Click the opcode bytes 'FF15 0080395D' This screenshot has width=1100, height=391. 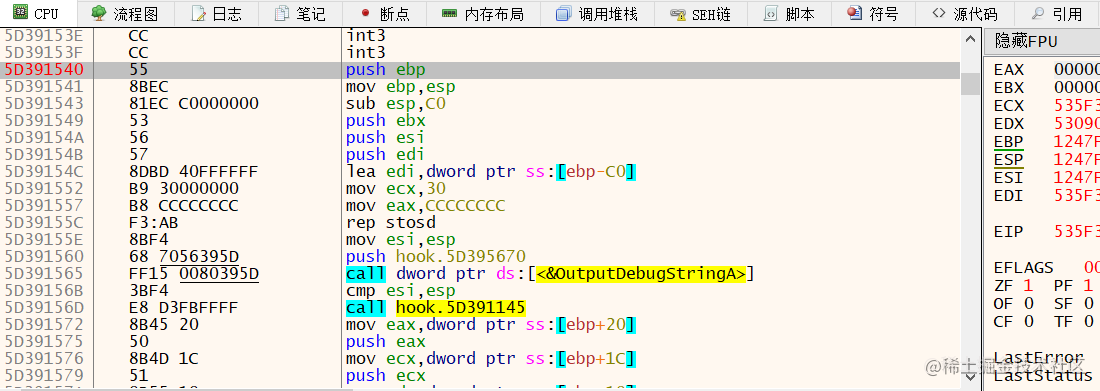pyautogui.click(x=194, y=274)
